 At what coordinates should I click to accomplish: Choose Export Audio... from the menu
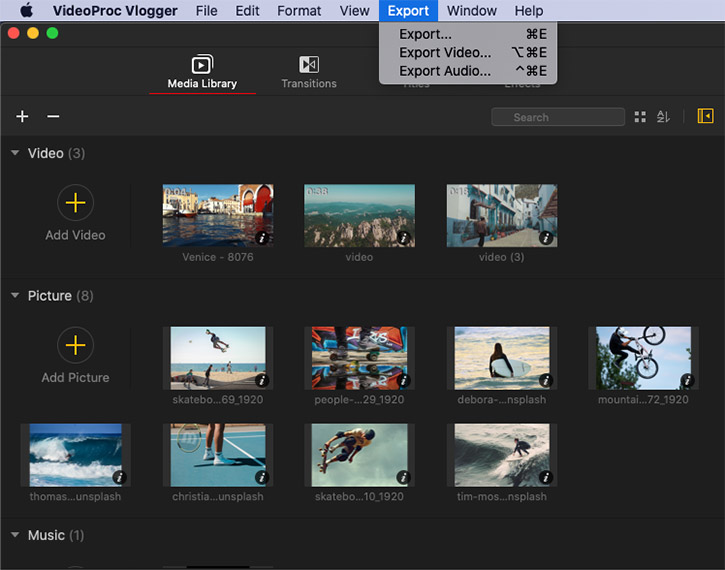(445, 71)
